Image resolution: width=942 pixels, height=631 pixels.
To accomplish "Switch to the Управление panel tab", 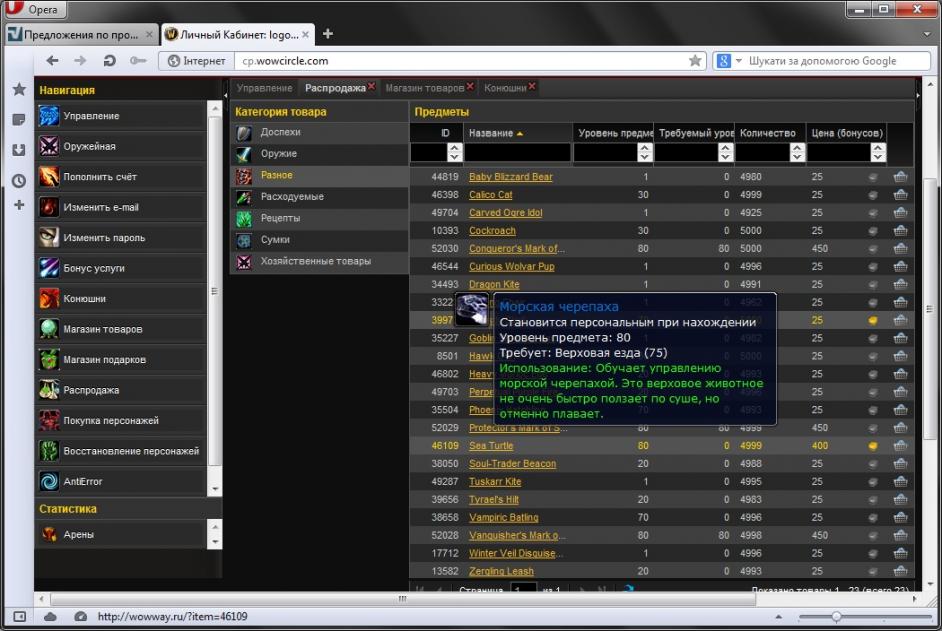I will (x=265, y=88).
